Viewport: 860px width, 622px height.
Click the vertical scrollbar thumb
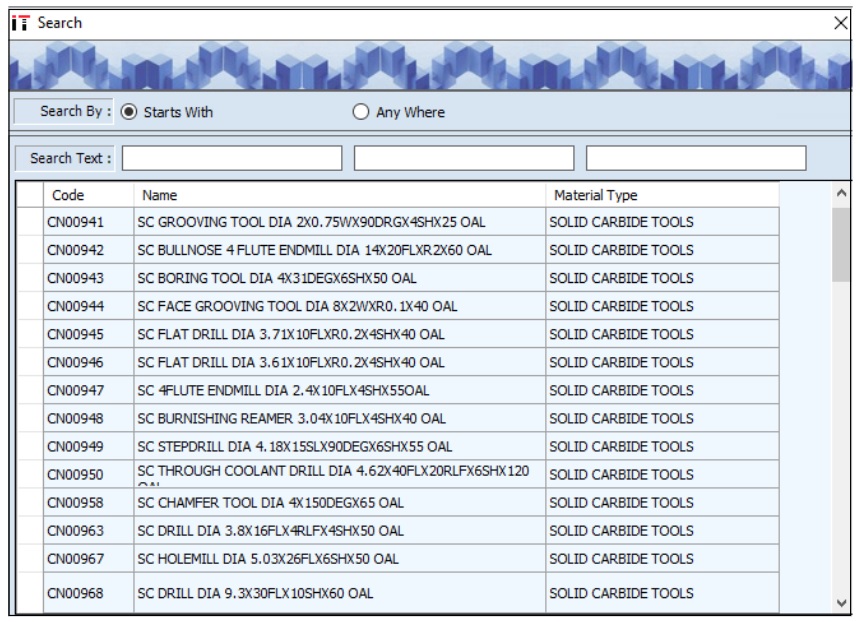pos(841,245)
